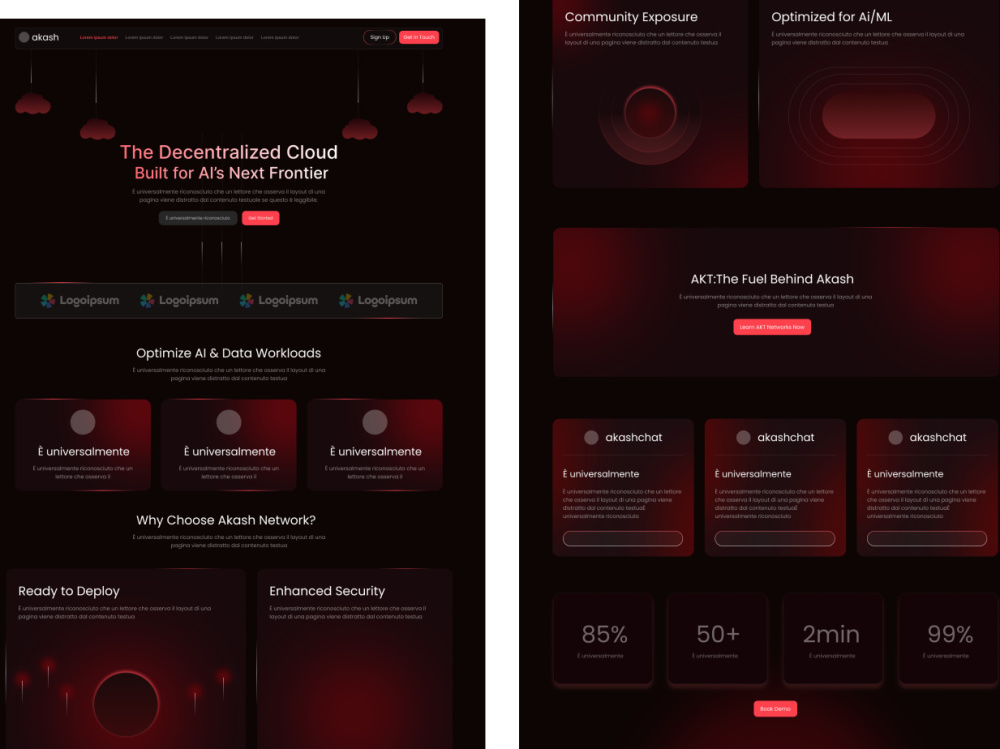
Task: Select 'The Decentralized Cloud' headline text
Action: pos(229,152)
